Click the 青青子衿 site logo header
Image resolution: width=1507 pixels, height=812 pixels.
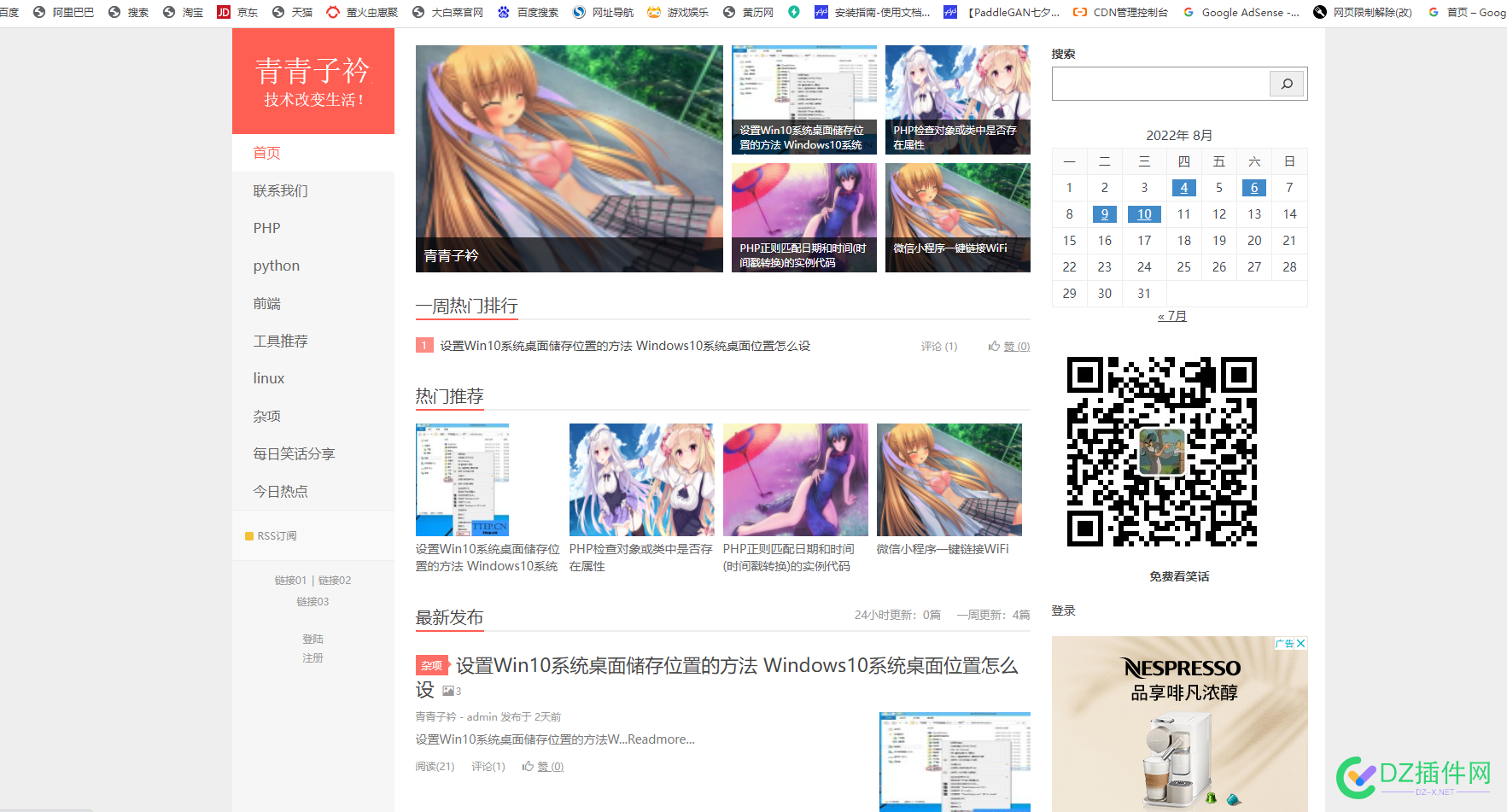pos(313,81)
